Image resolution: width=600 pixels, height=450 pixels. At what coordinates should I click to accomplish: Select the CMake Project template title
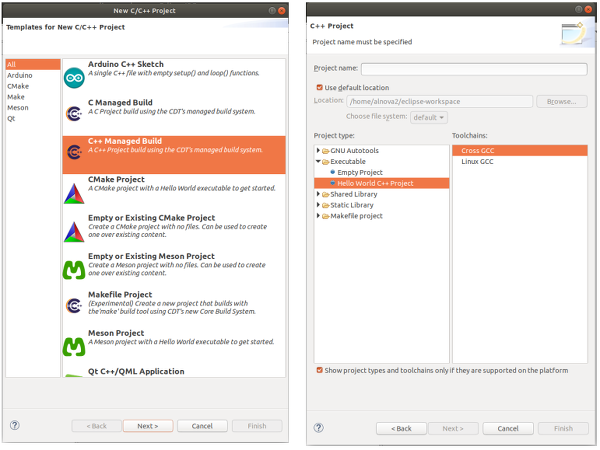tap(116, 179)
